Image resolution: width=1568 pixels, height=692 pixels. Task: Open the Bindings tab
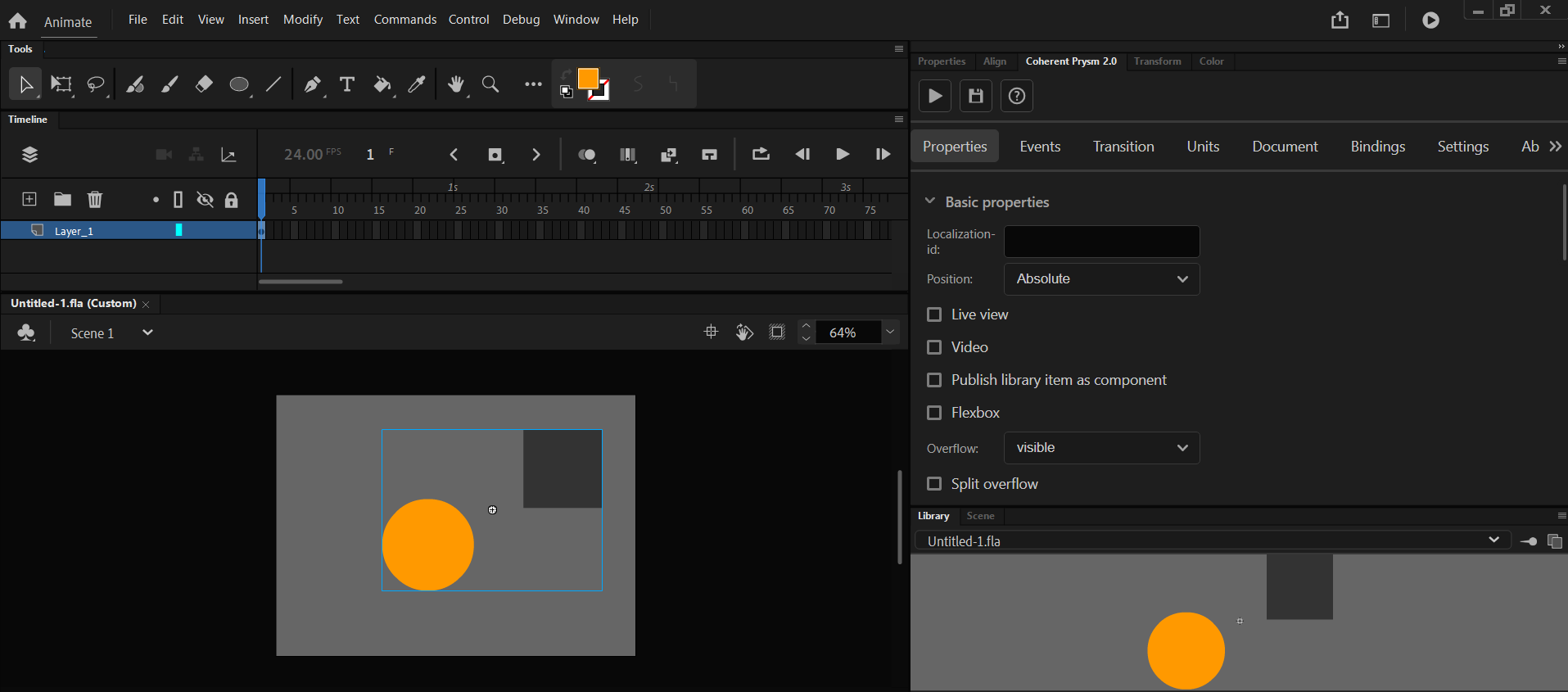point(1378,146)
